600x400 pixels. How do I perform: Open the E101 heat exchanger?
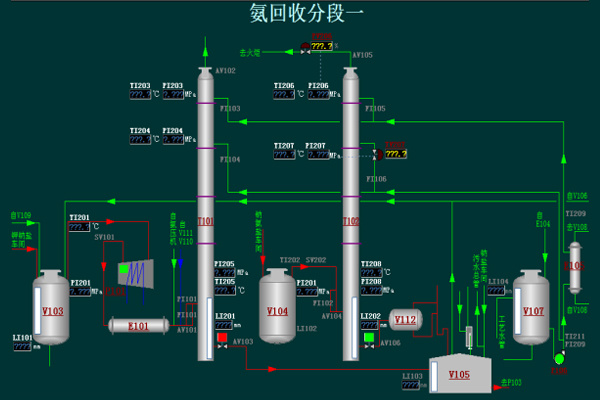tap(139, 326)
